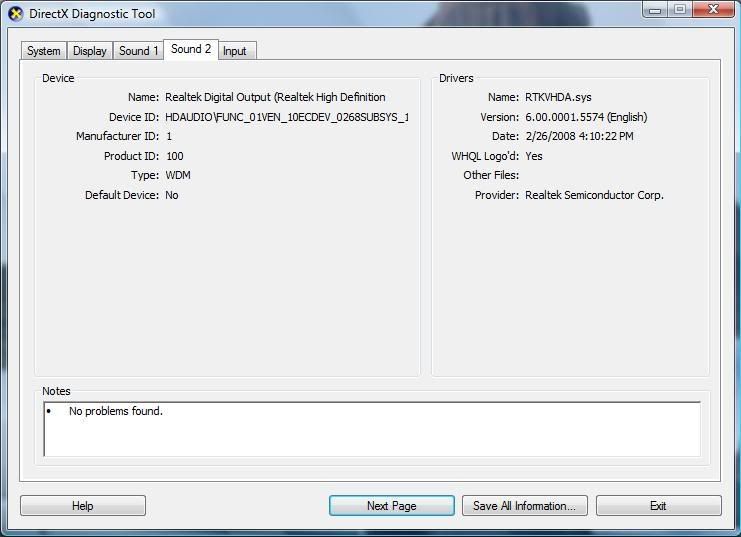
Task: Click the DirectX icon in title bar
Action: (x=16, y=14)
